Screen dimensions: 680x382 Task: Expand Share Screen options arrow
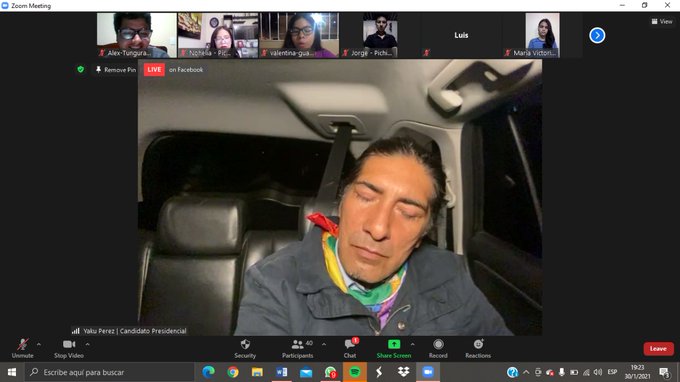[x=412, y=344]
